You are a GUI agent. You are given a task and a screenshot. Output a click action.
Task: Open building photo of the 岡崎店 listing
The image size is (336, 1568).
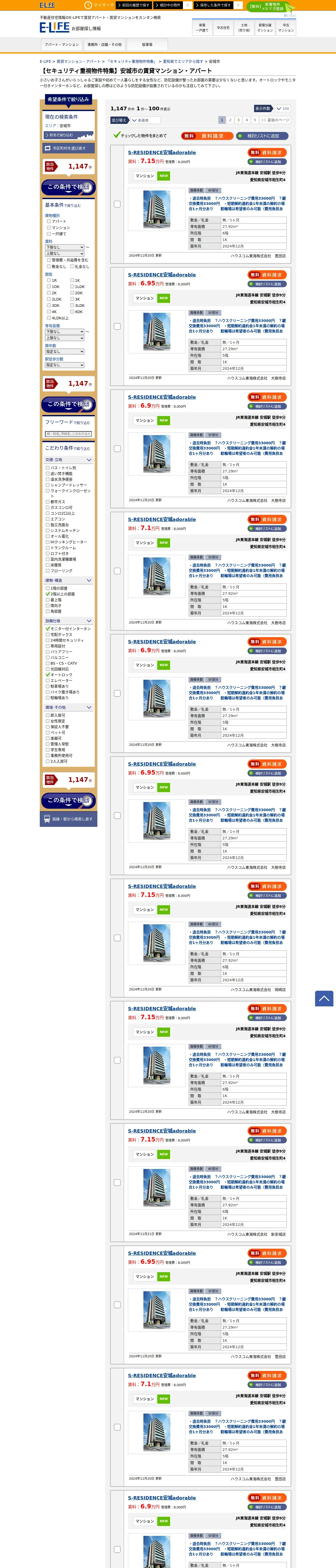click(157, 942)
